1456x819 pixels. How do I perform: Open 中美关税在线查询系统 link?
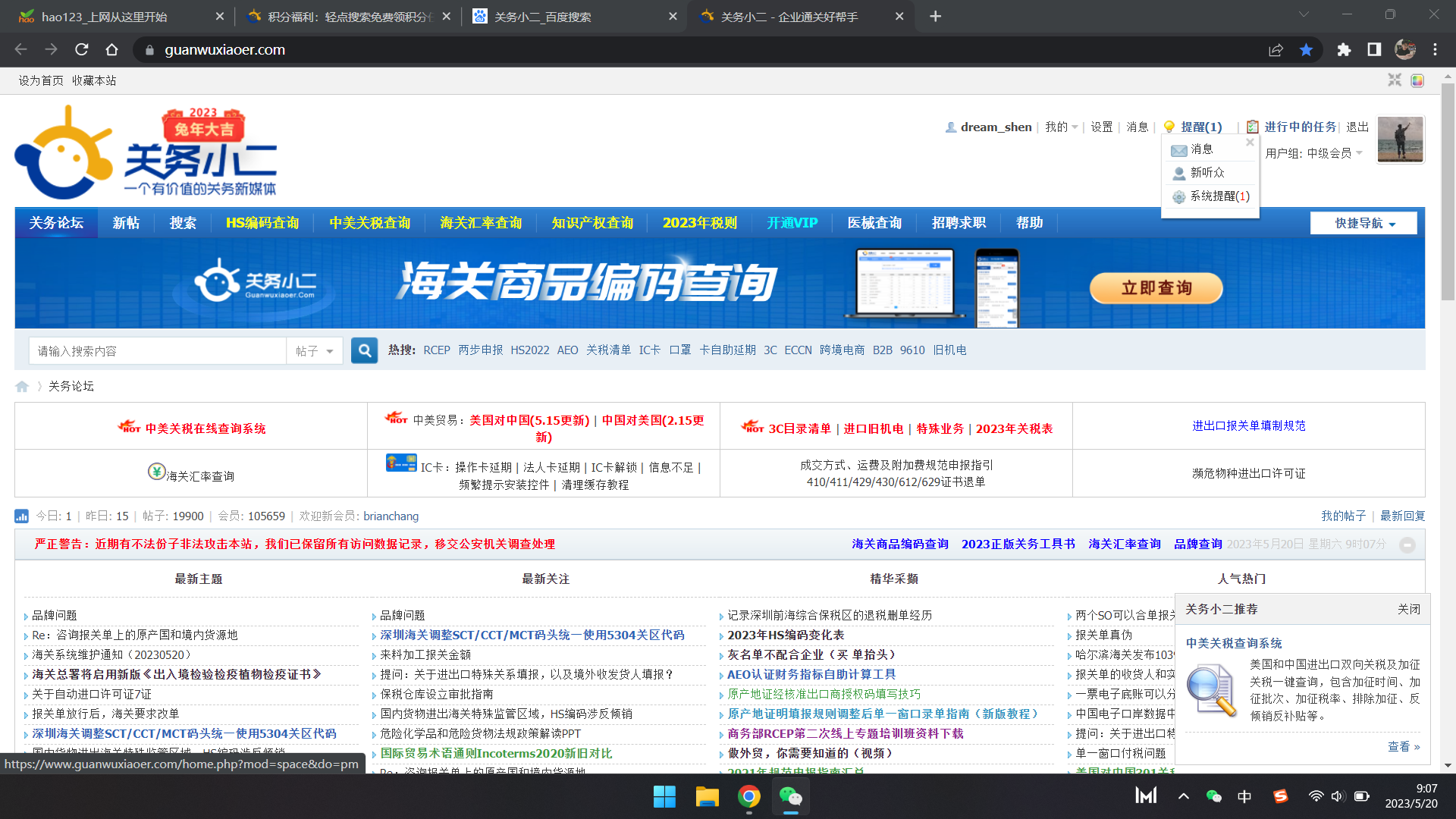206,428
